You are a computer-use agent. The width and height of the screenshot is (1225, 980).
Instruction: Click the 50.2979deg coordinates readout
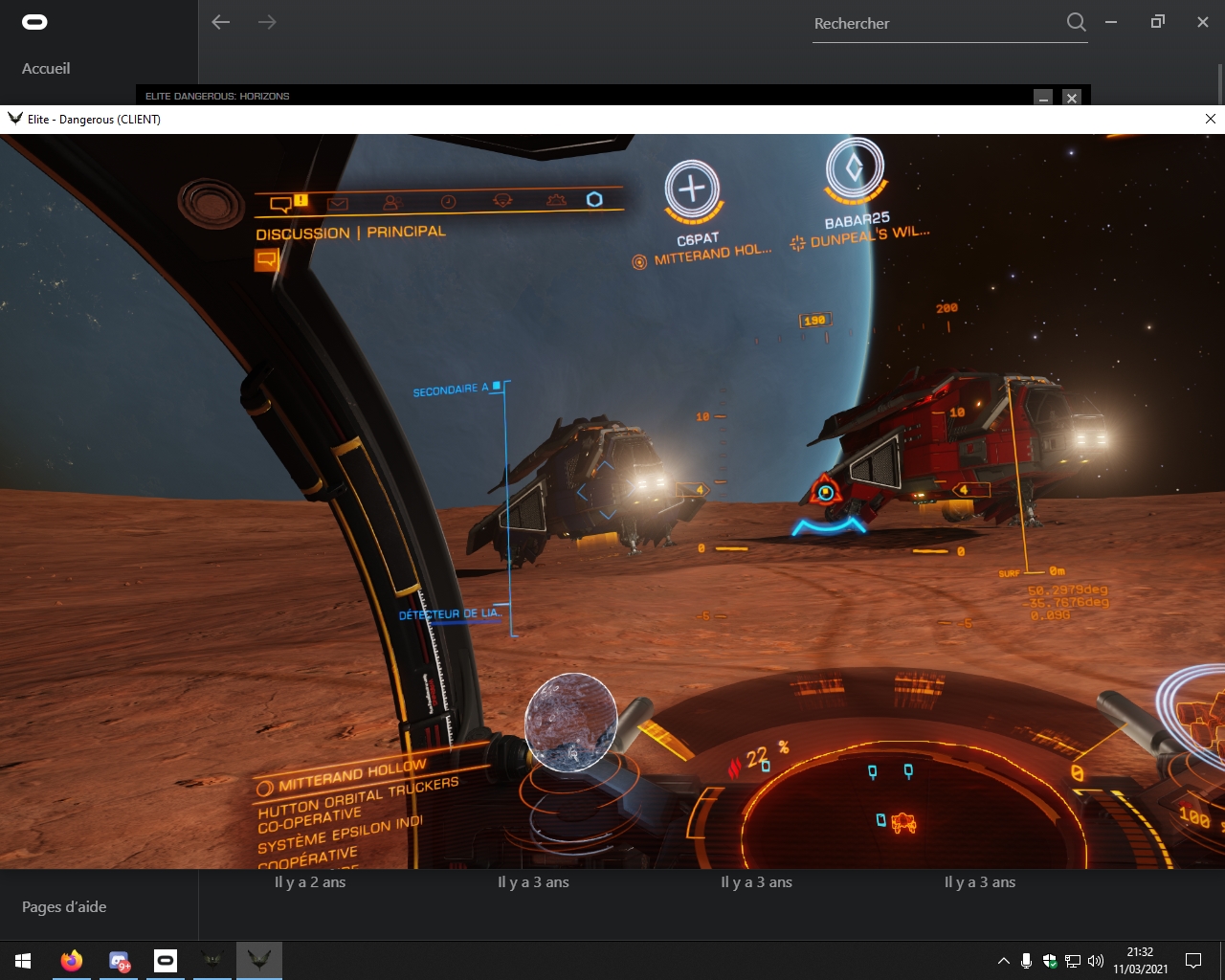(x=1067, y=590)
